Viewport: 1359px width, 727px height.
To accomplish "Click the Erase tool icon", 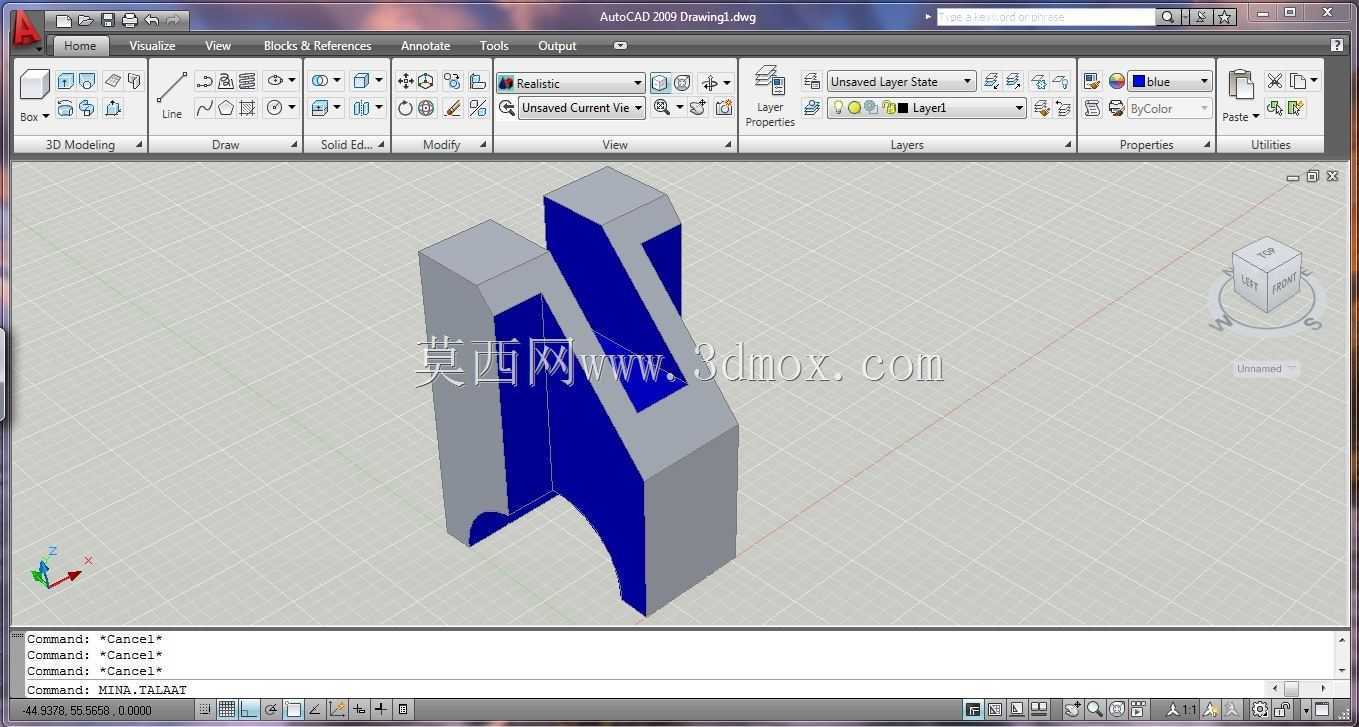I will tap(452, 108).
